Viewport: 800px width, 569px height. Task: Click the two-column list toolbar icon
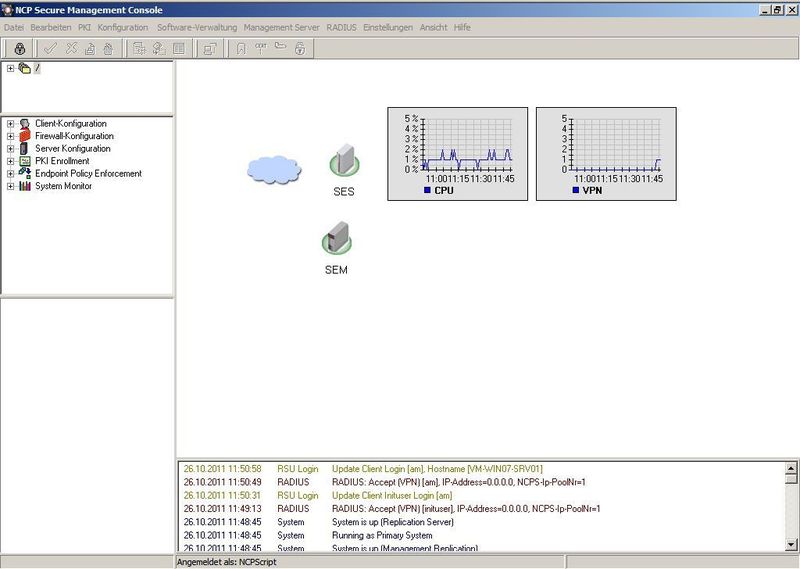click(179, 48)
